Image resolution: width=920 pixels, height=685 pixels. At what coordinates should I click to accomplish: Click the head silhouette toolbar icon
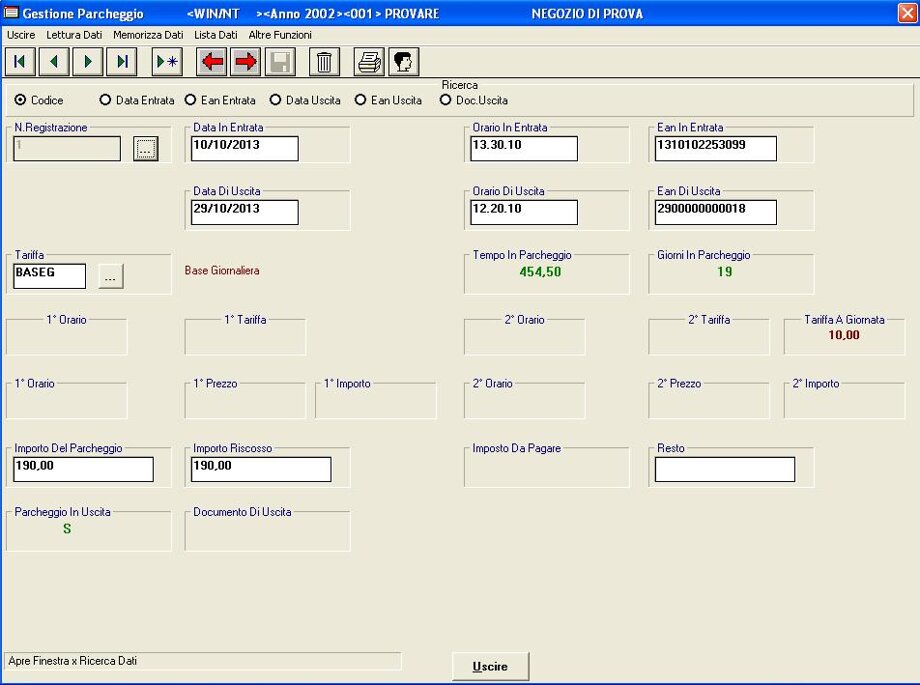pyautogui.click(x=404, y=62)
